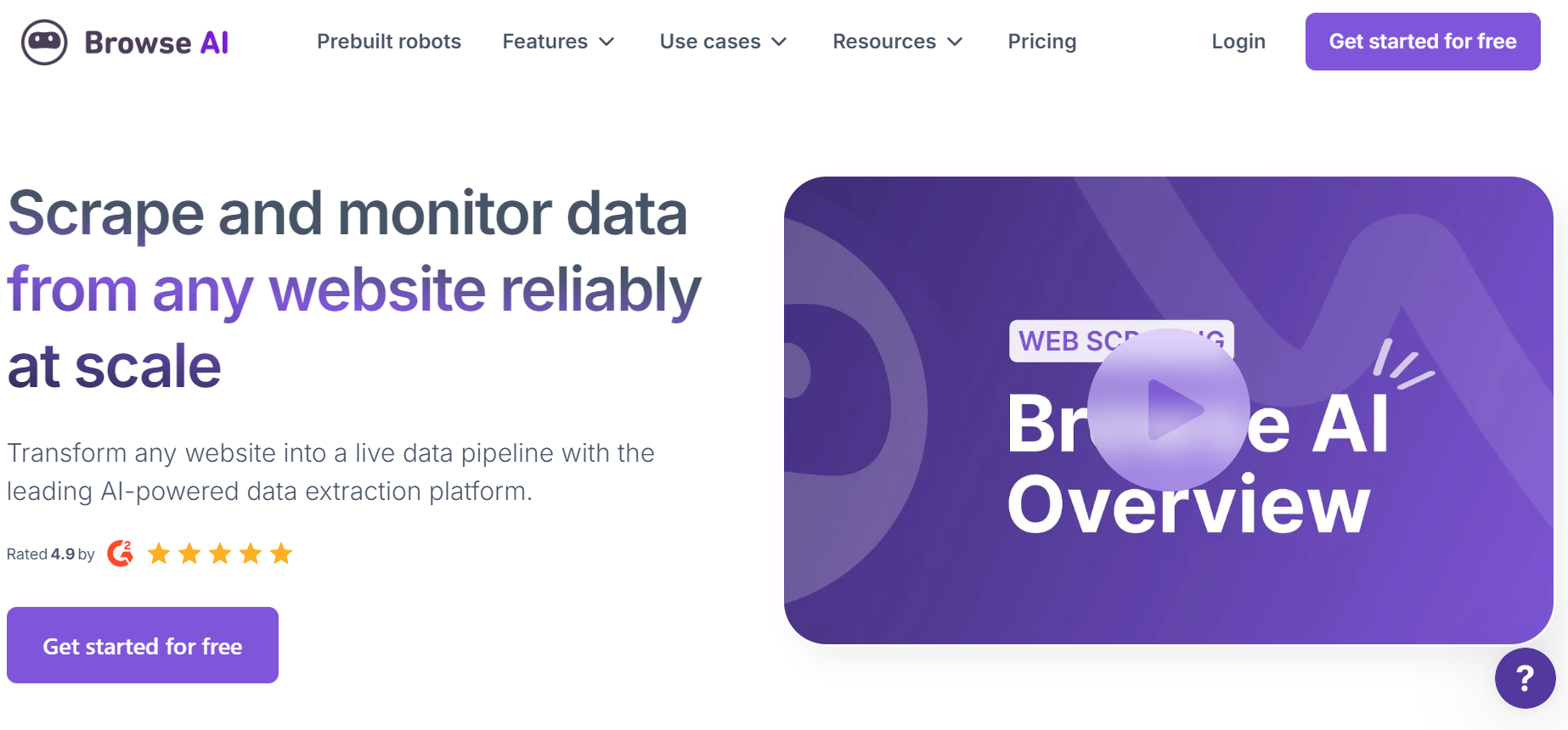The image size is (1568, 730).
Task: Click the hero Get started for free button
Action: point(142,645)
